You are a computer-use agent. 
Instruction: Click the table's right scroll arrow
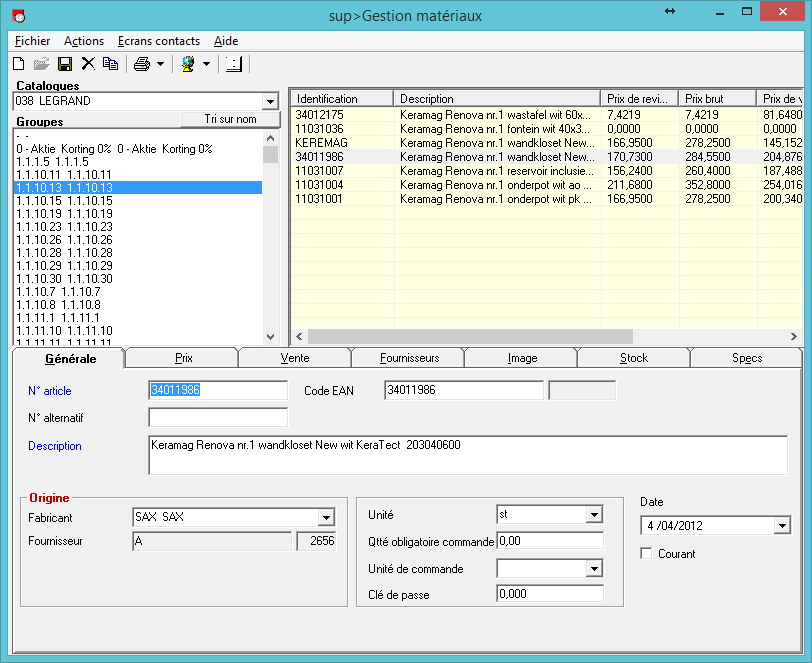pyautogui.click(x=794, y=336)
